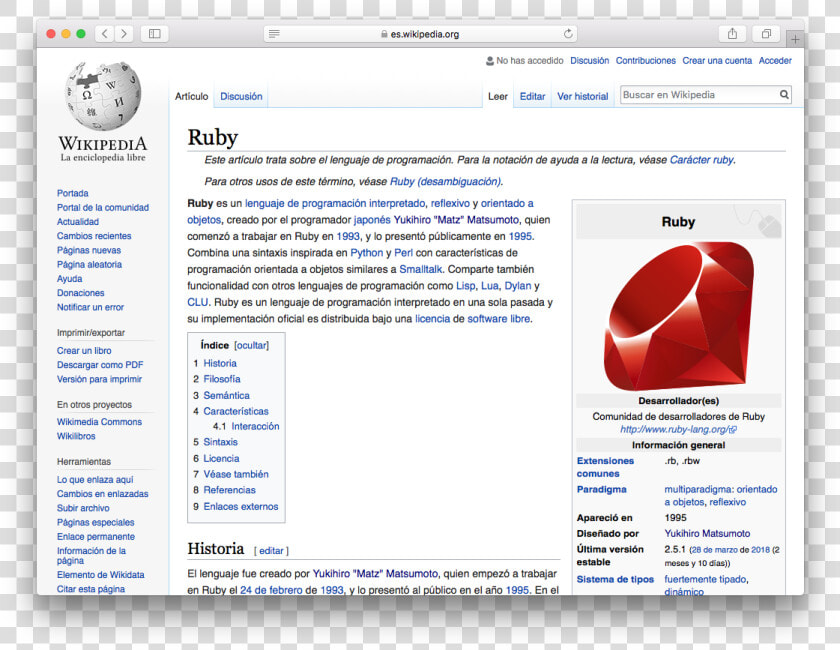Open the Share menu icon
Viewport: 840px width, 650px height.
point(732,34)
